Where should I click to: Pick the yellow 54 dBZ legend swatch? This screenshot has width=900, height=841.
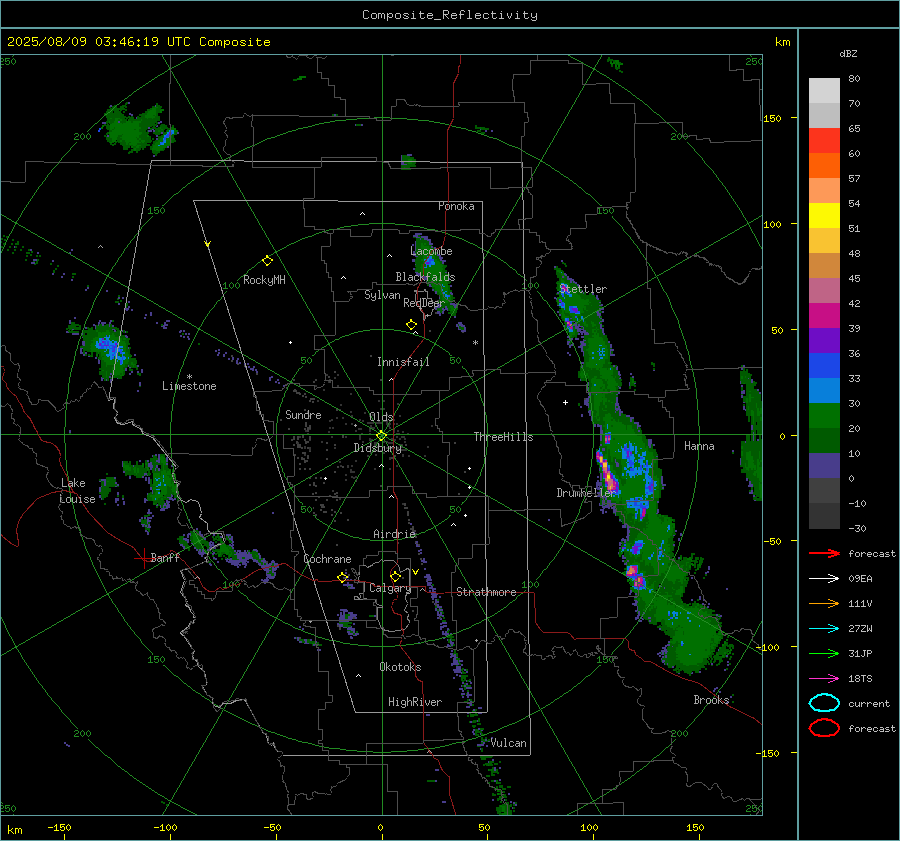click(824, 215)
